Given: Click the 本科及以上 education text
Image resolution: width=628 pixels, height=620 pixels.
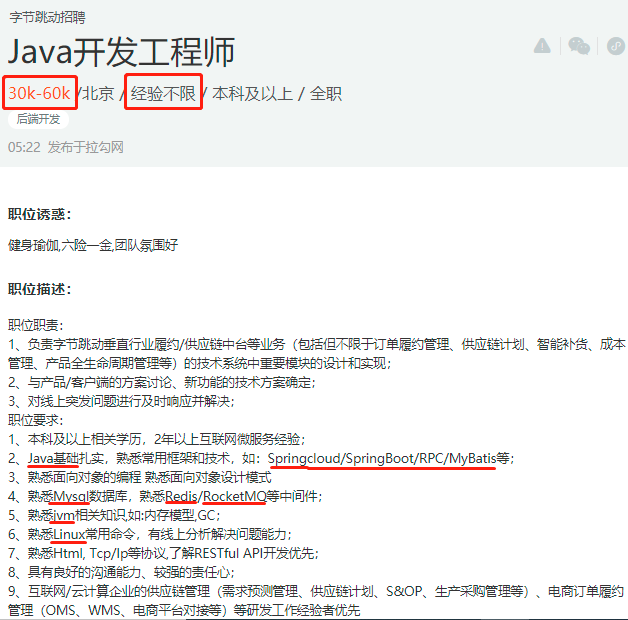Looking at the screenshot, I should pos(252,93).
